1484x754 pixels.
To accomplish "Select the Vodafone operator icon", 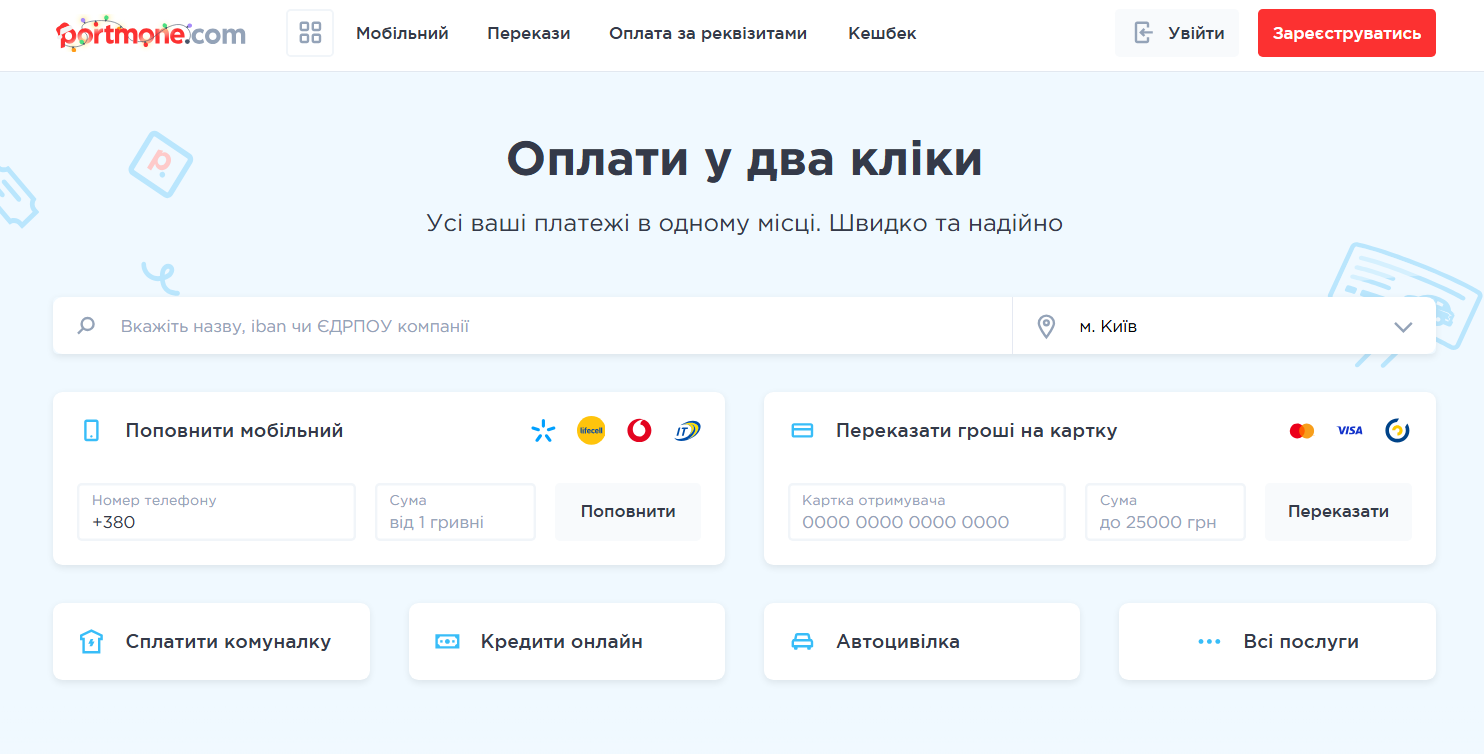I will click(x=639, y=431).
